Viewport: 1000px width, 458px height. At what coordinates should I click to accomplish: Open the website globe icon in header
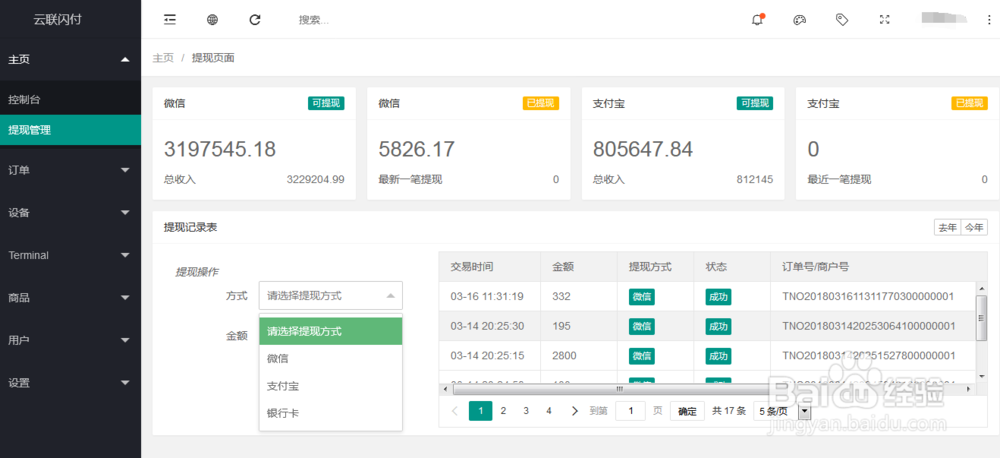point(212,20)
